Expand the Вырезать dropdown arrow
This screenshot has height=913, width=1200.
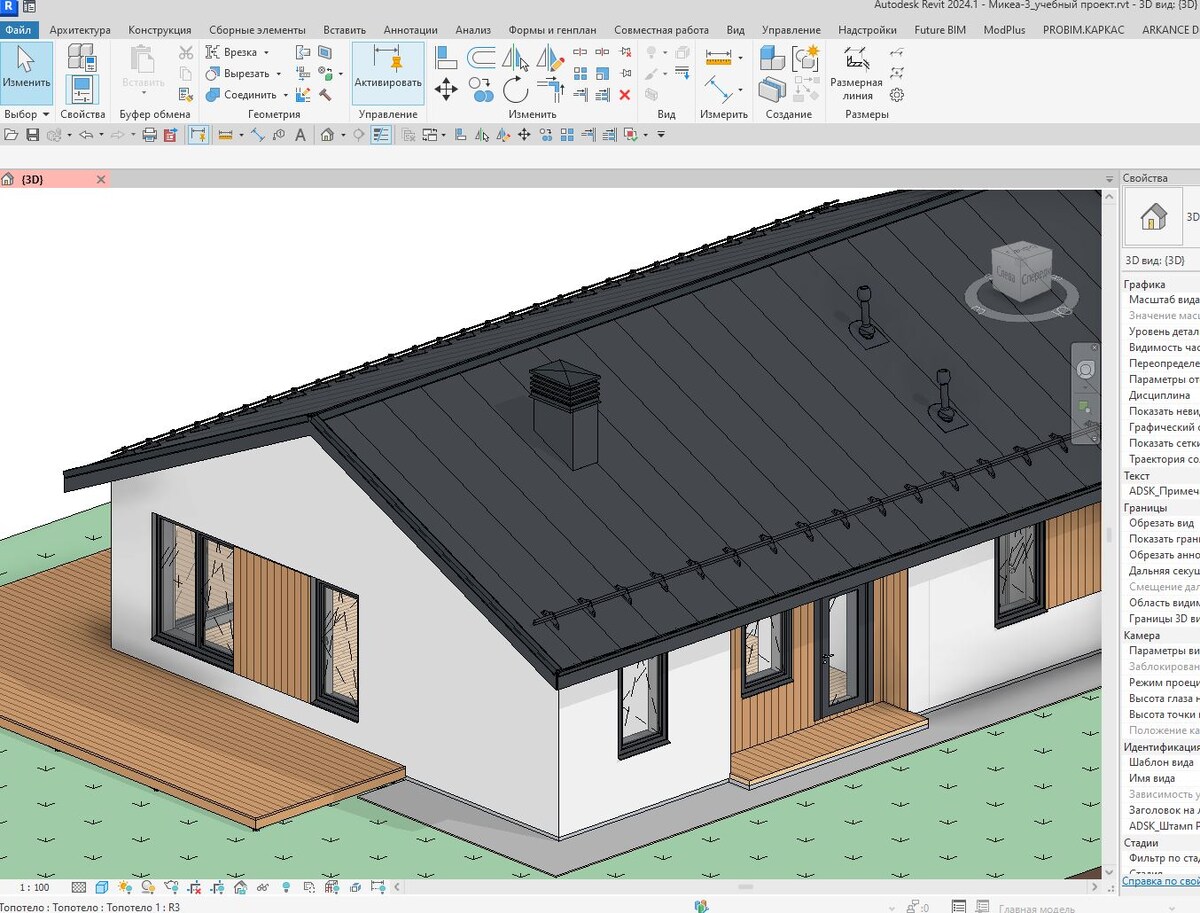click(278, 74)
